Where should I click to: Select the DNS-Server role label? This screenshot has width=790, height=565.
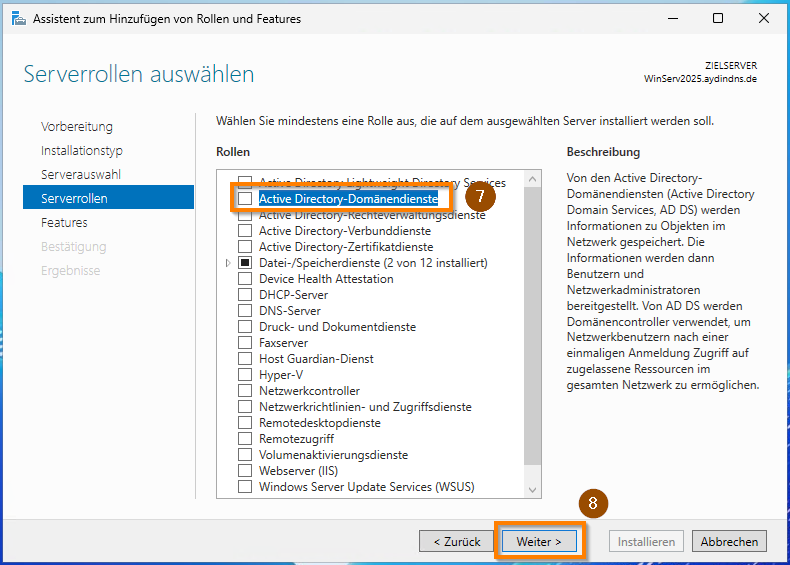pyautogui.click(x=290, y=311)
